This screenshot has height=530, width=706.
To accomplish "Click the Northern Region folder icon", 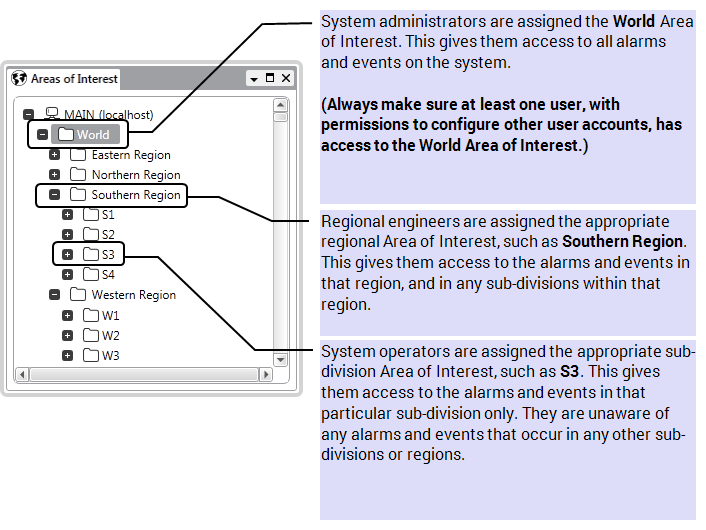I will point(78,175).
